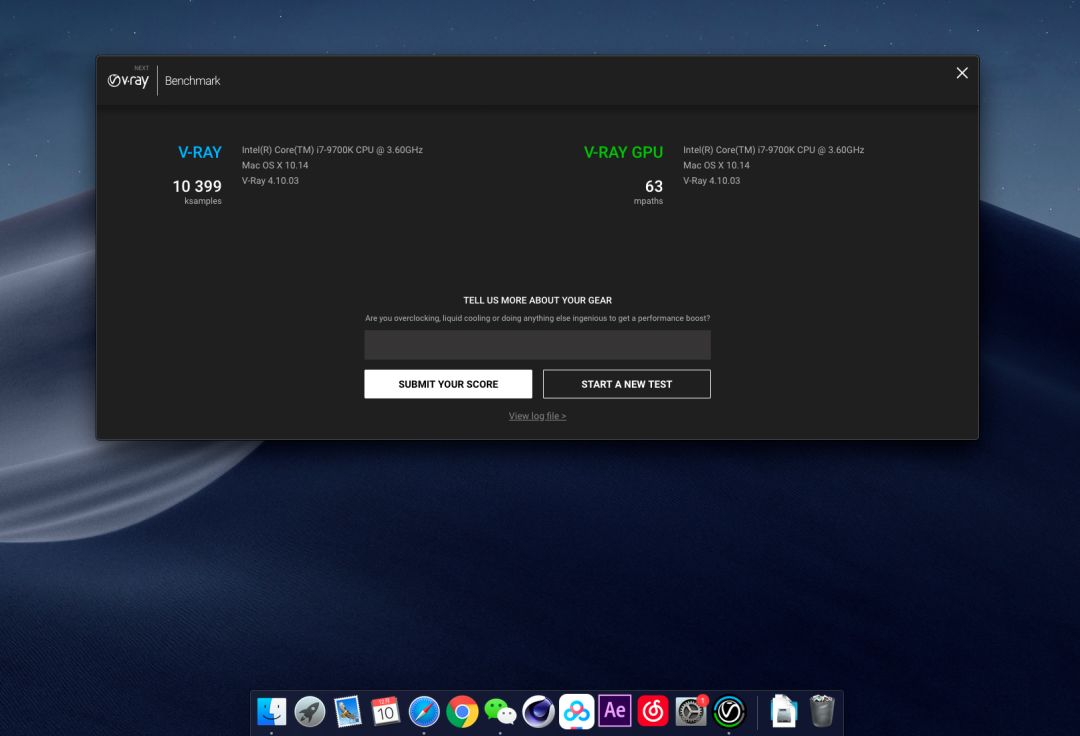Open WeChat from the dock
This screenshot has height=736, width=1080.
[x=500, y=711]
